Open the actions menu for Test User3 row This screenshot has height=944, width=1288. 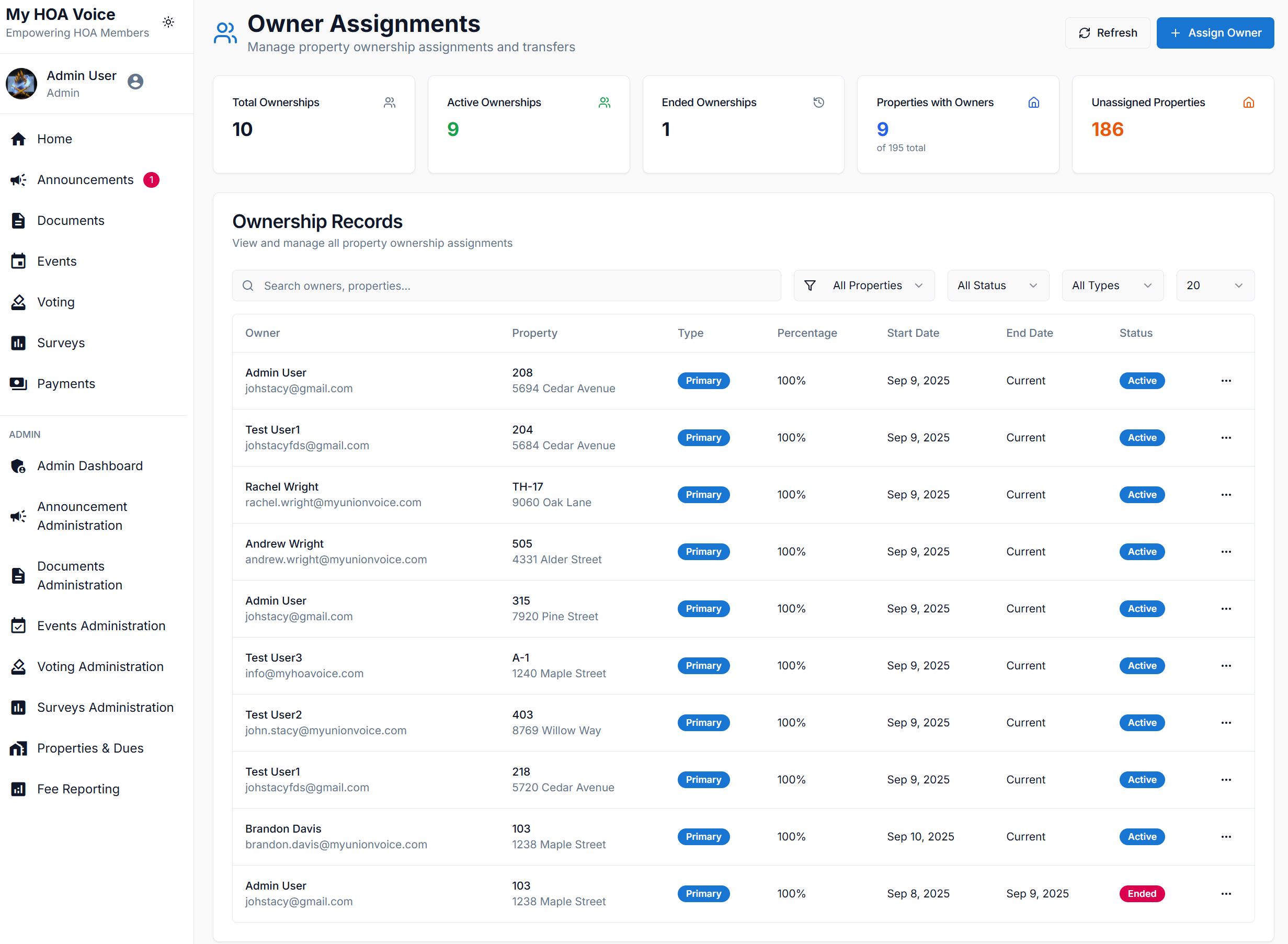[1226, 666]
